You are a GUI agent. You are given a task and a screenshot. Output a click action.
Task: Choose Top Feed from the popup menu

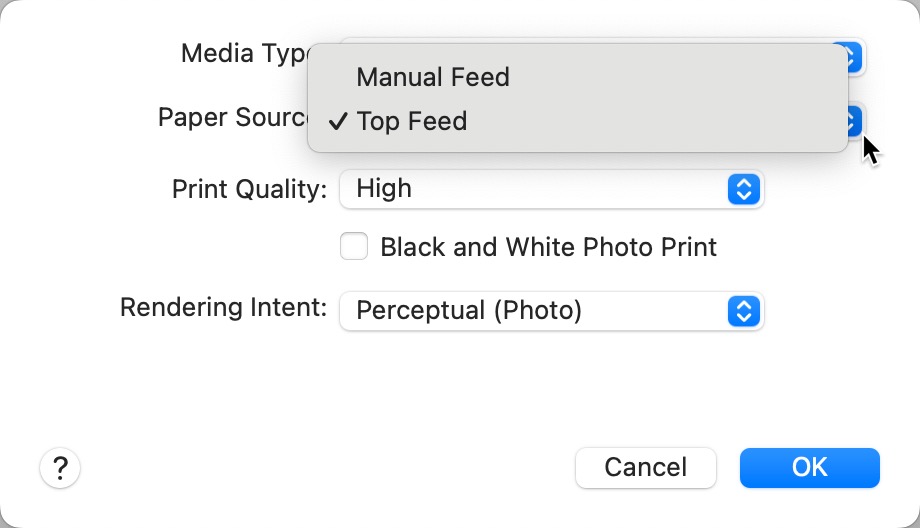pyautogui.click(x=412, y=122)
